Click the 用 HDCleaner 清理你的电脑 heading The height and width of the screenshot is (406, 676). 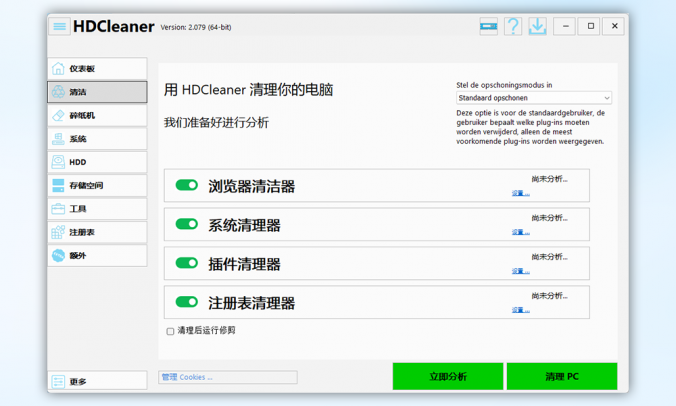click(x=248, y=90)
